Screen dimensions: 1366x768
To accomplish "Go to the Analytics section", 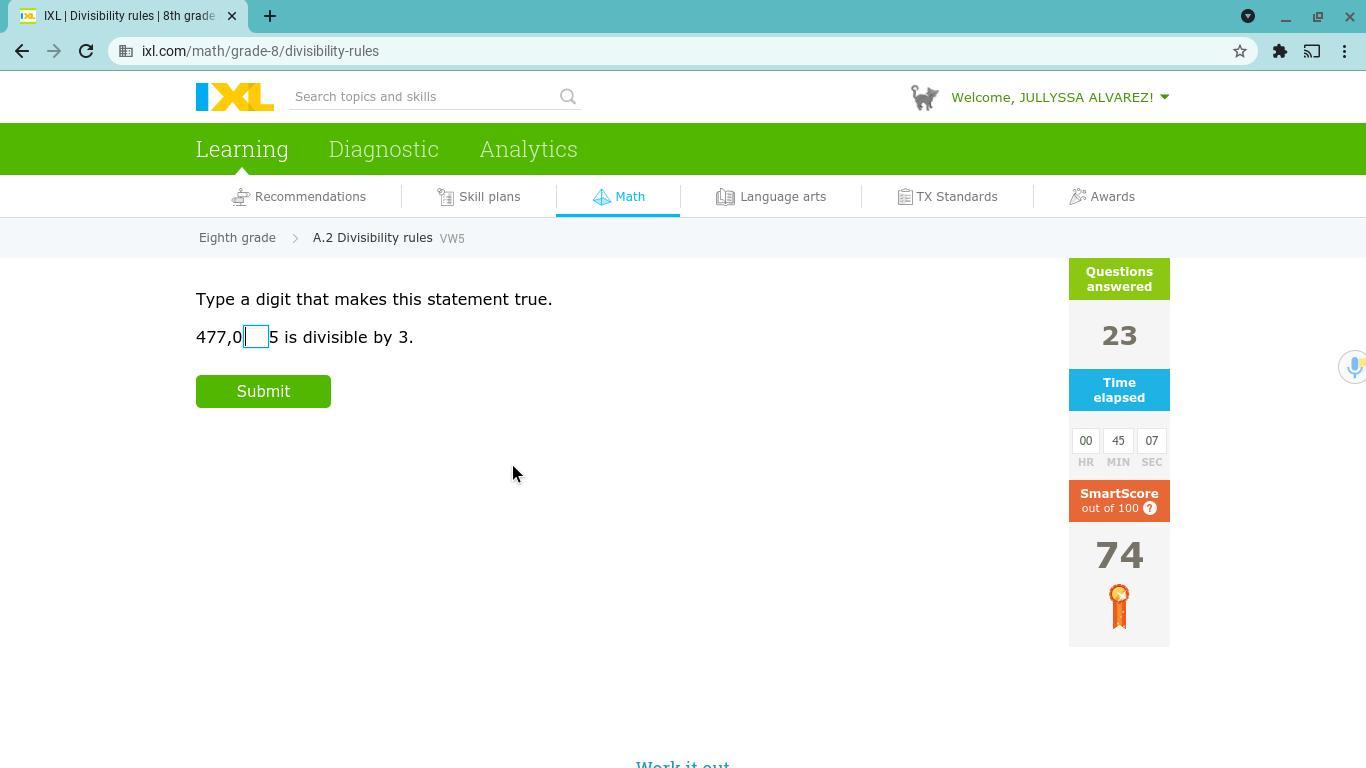I will (529, 149).
